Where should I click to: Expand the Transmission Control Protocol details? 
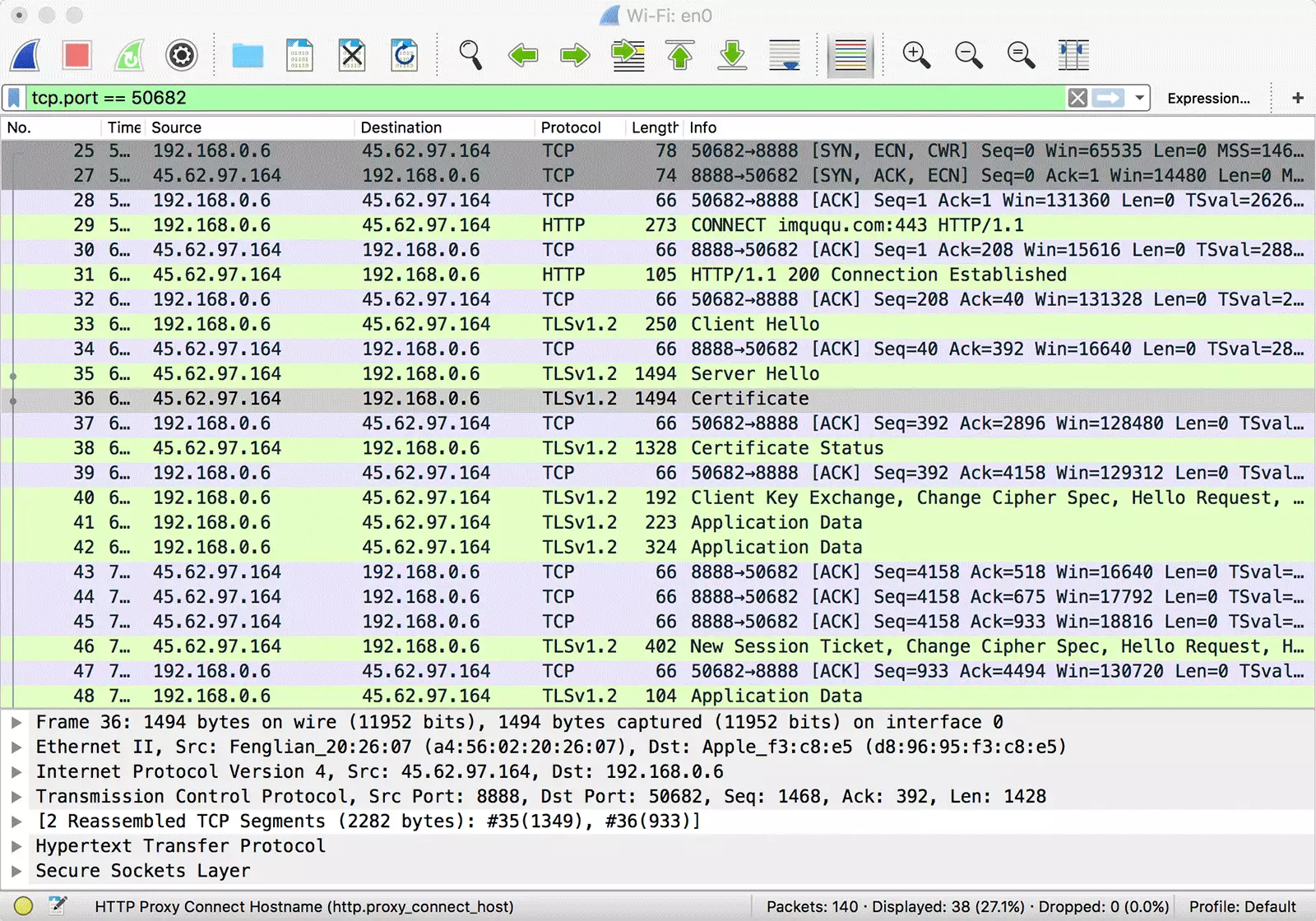coord(15,796)
